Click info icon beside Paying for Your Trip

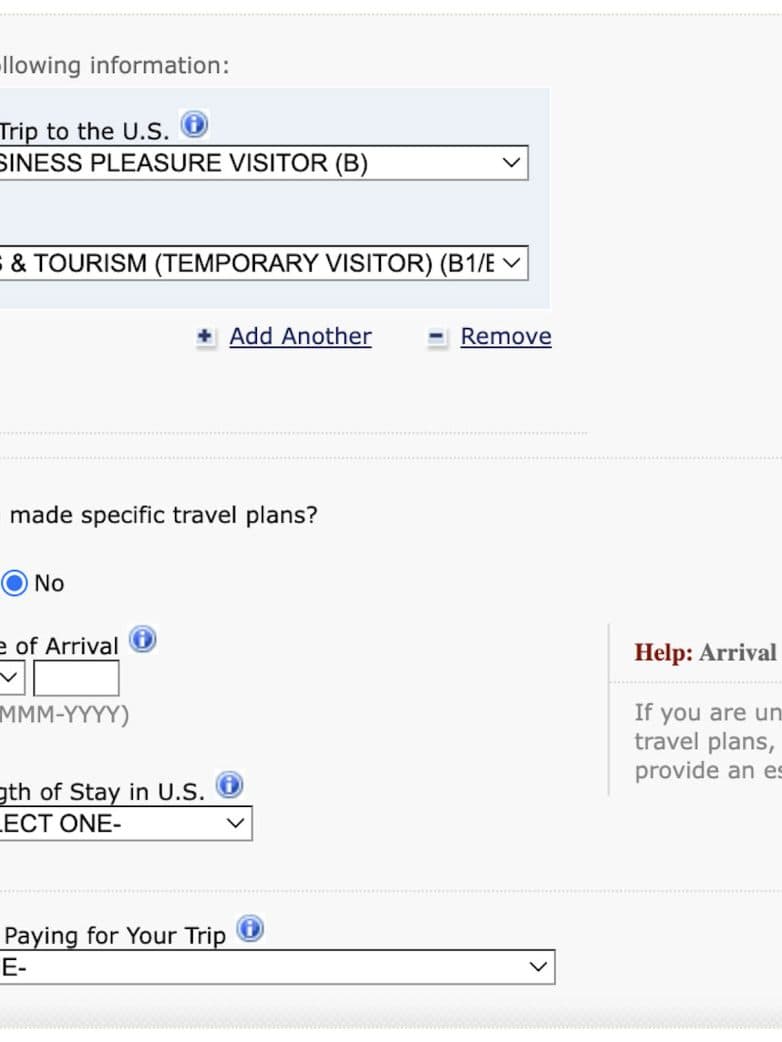(250, 929)
